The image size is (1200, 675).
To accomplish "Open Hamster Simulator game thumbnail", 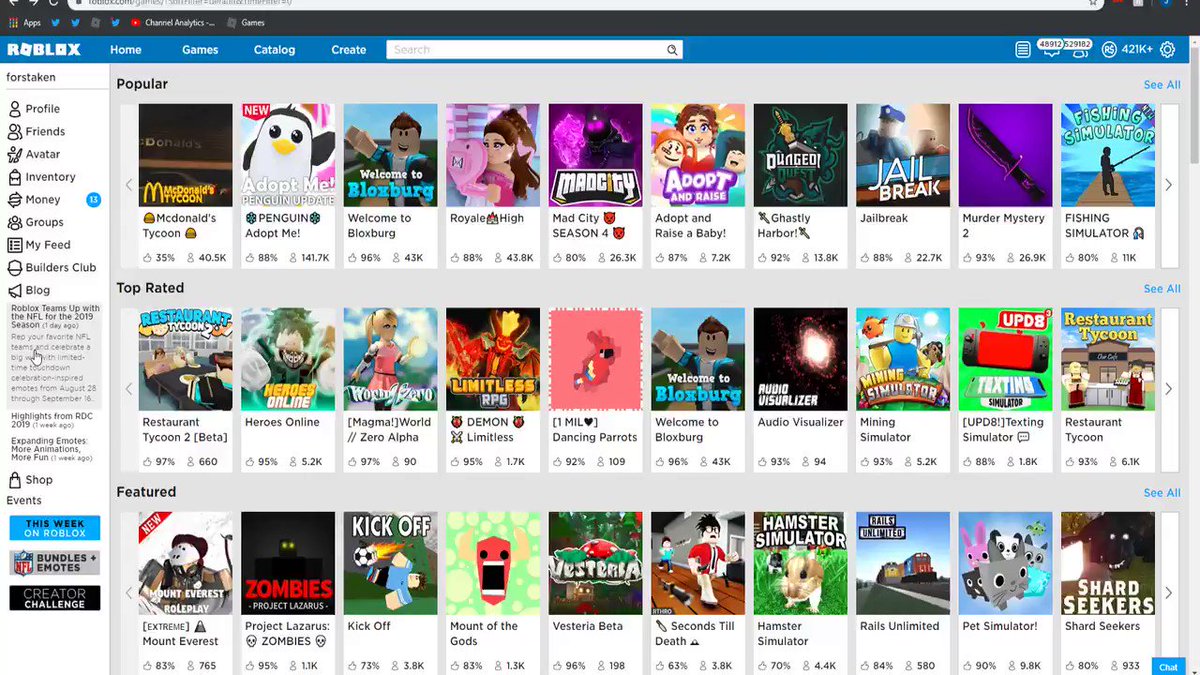I will pyautogui.click(x=801, y=563).
